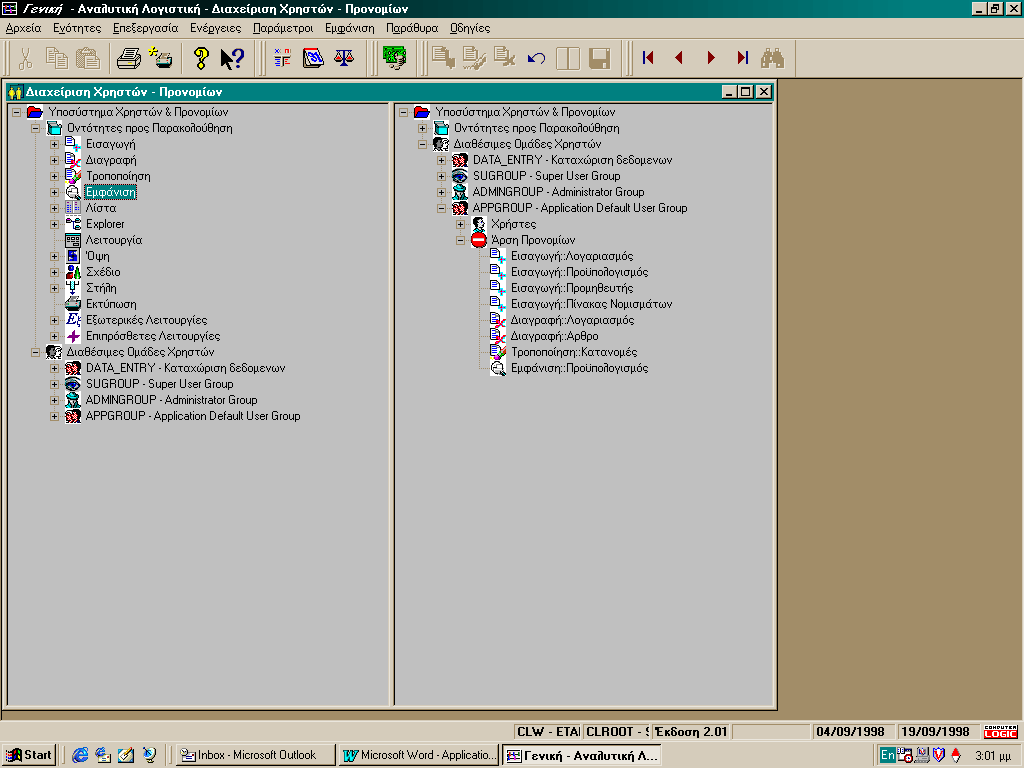The width and height of the screenshot is (1024, 768).
Task: Switch to Inbox - Microsoft Outlook taskbar button
Action: point(255,755)
